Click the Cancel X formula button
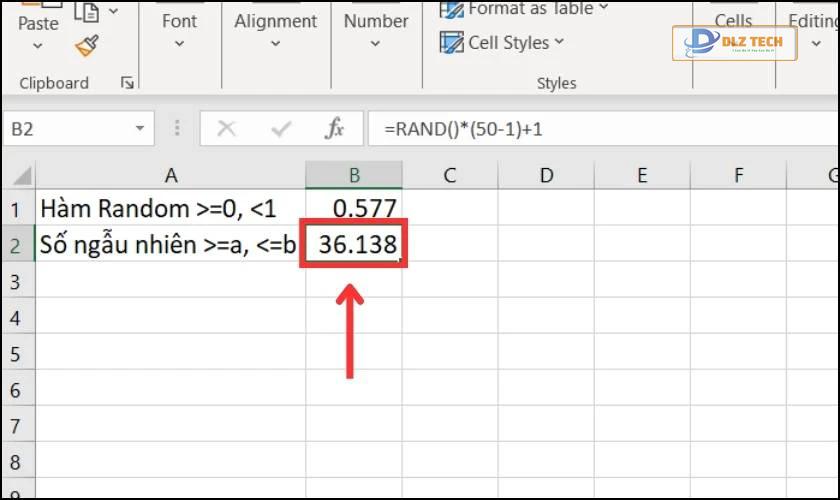840x500 pixels. [x=227, y=129]
